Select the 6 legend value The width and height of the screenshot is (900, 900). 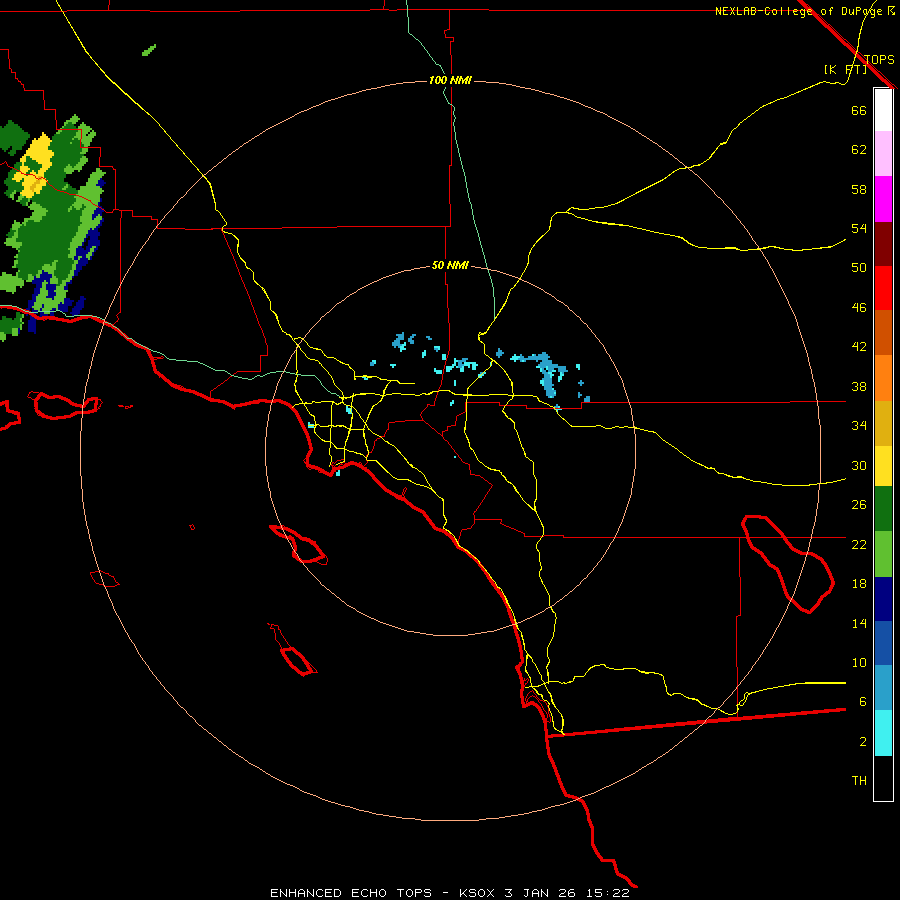coord(862,702)
